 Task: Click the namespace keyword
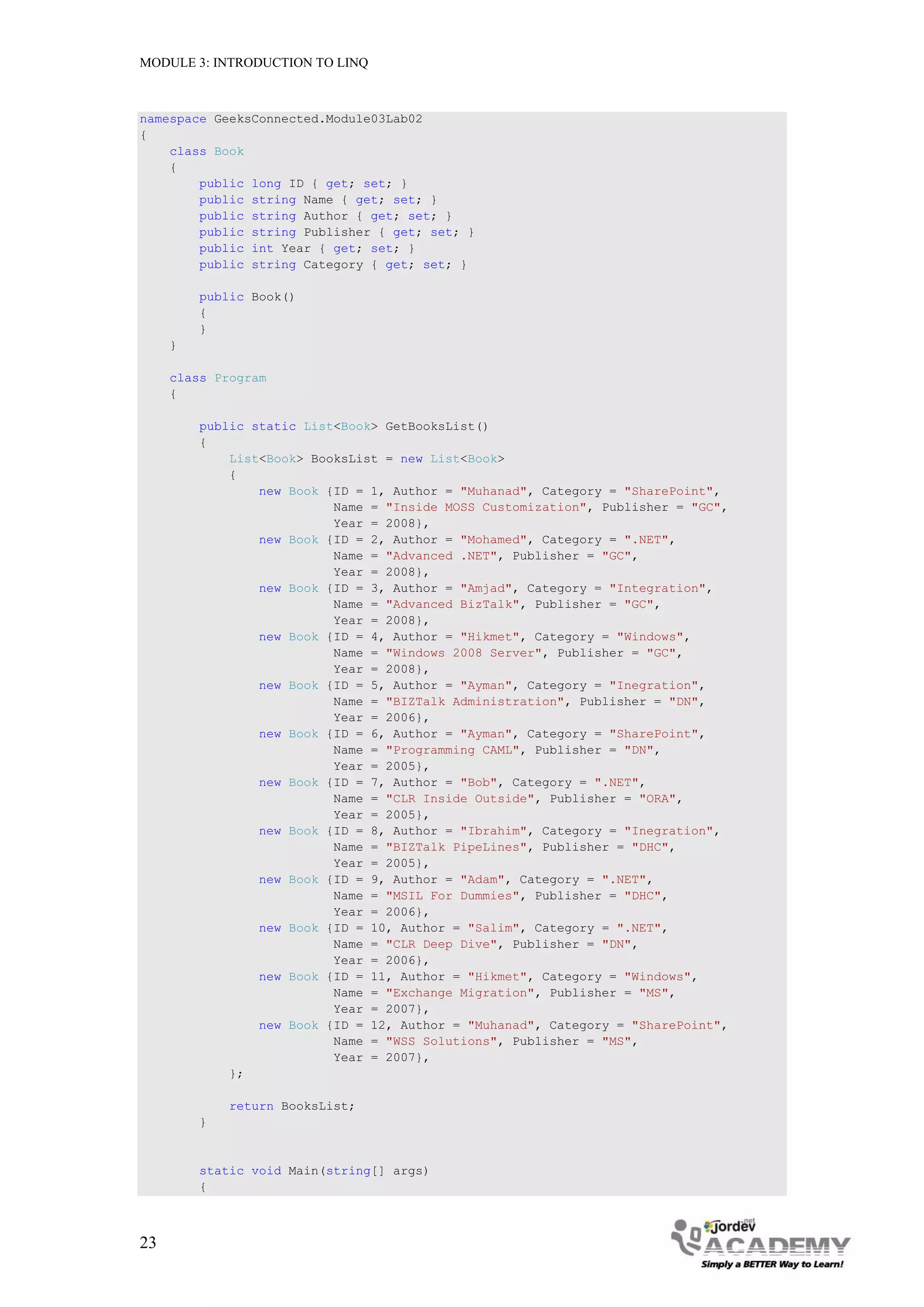tap(173, 119)
